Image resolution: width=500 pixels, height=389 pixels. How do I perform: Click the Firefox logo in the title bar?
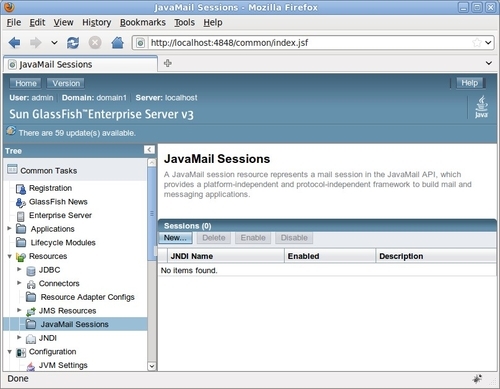[9, 7]
